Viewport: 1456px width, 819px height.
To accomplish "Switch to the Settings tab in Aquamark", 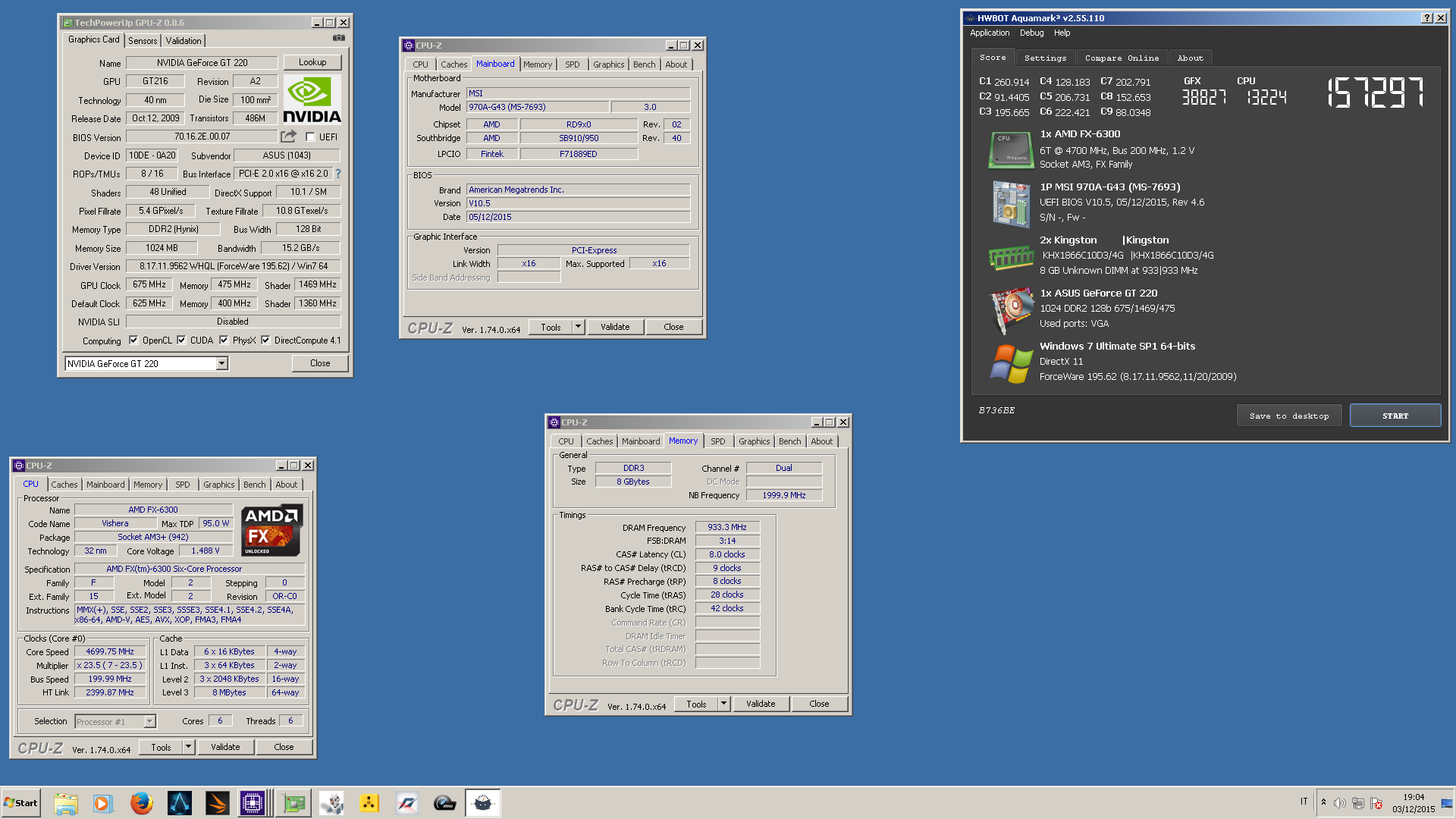I will click(1045, 58).
